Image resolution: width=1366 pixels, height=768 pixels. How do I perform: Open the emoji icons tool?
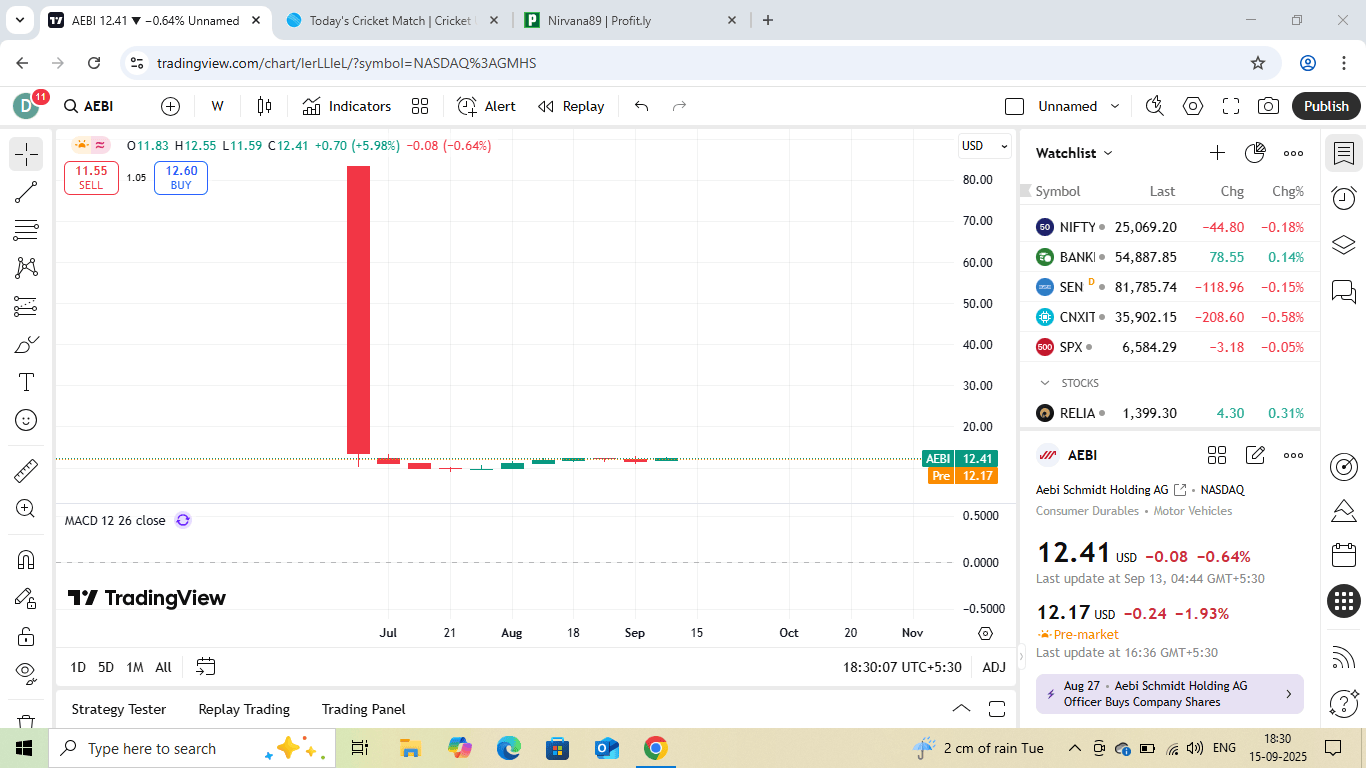click(26, 420)
